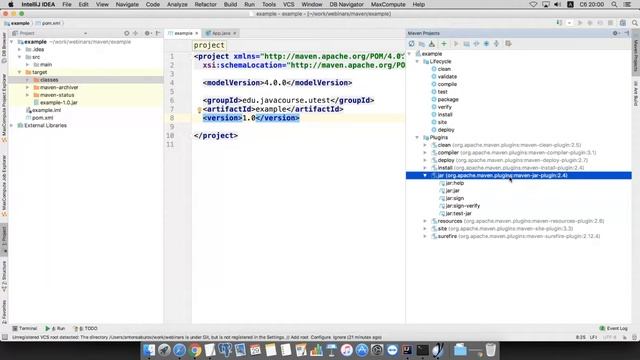The height and width of the screenshot is (360, 640).
Task: Collapse the Lifecycle node in Maven tree
Action: point(417,62)
